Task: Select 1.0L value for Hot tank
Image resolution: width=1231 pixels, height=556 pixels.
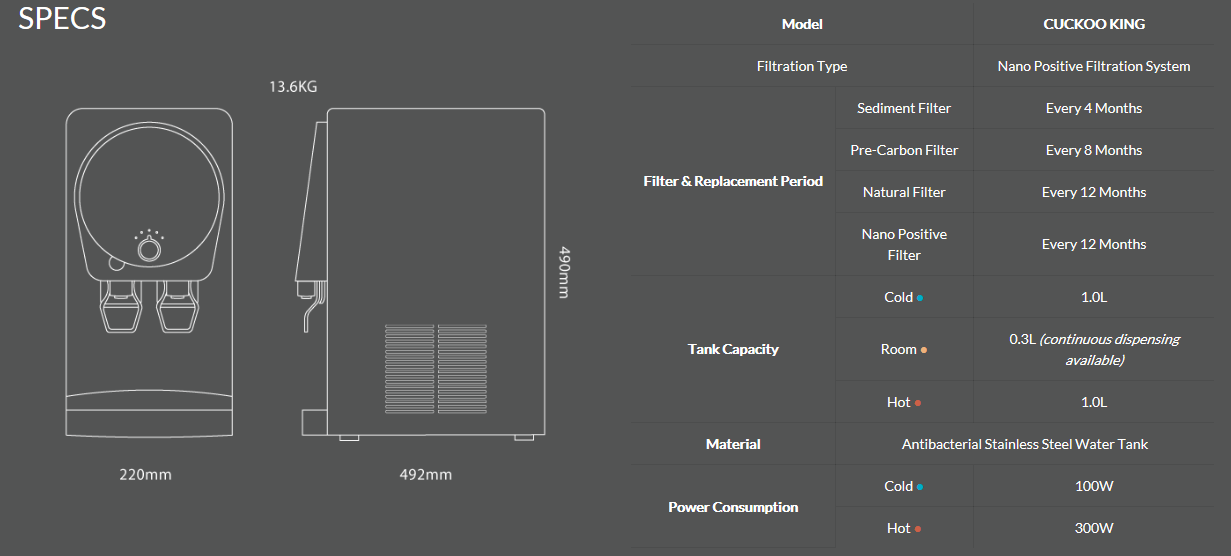Action: click(x=1094, y=402)
